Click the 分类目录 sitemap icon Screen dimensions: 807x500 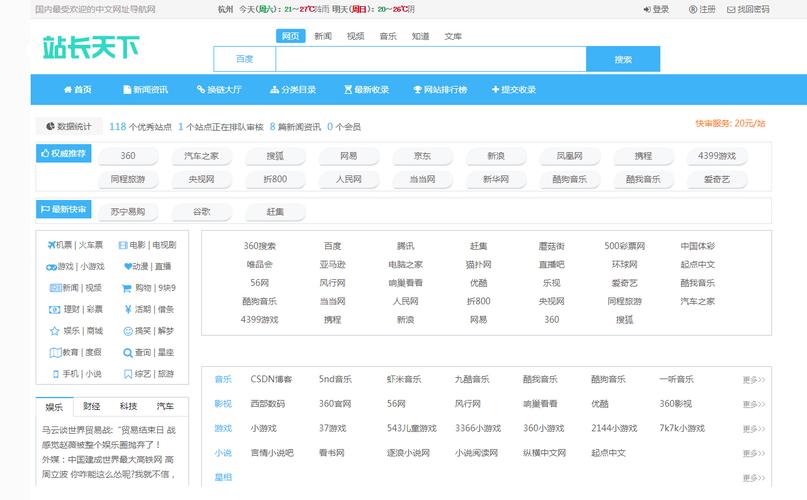(274, 90)
